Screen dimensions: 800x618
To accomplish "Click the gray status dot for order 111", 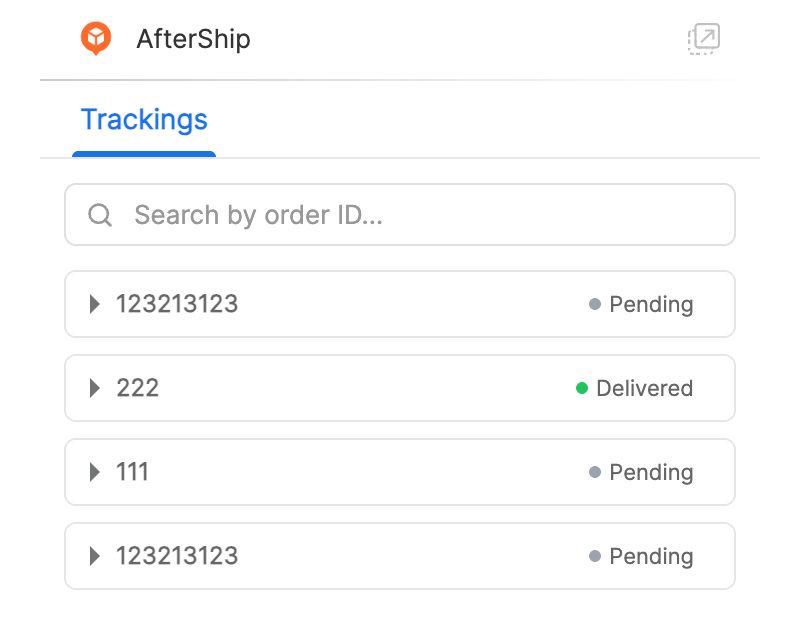I will point(595,472).
